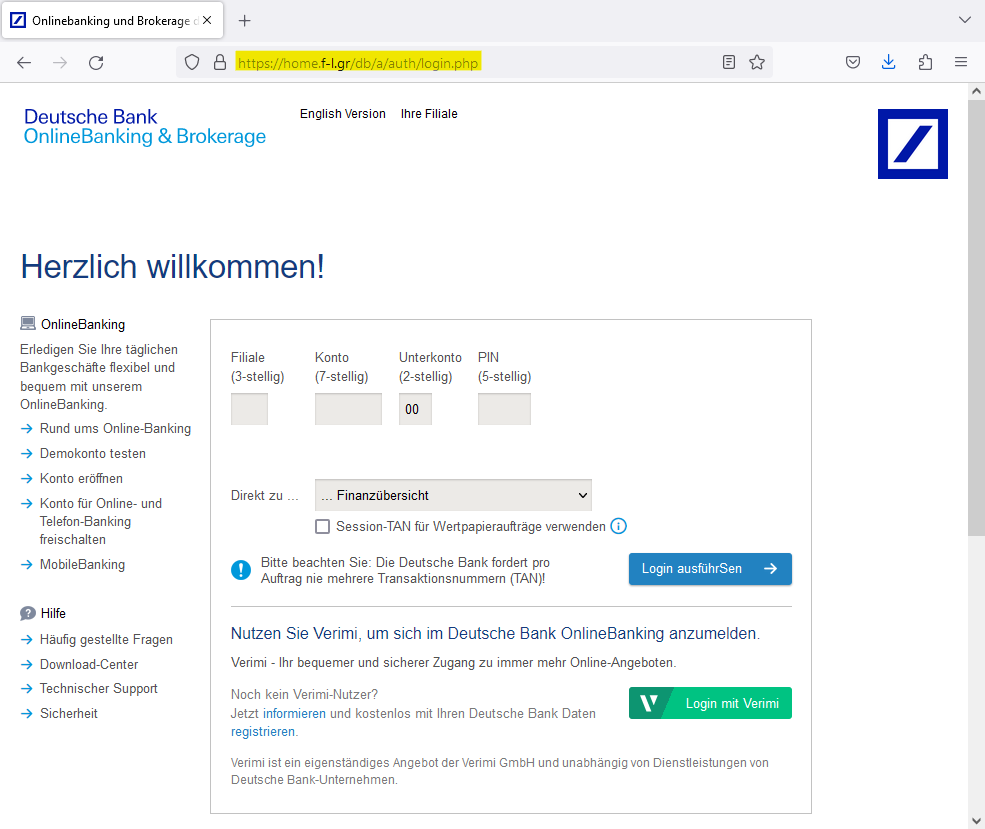Click the Session-TAN info circle icon

click(x=618, y=526)
